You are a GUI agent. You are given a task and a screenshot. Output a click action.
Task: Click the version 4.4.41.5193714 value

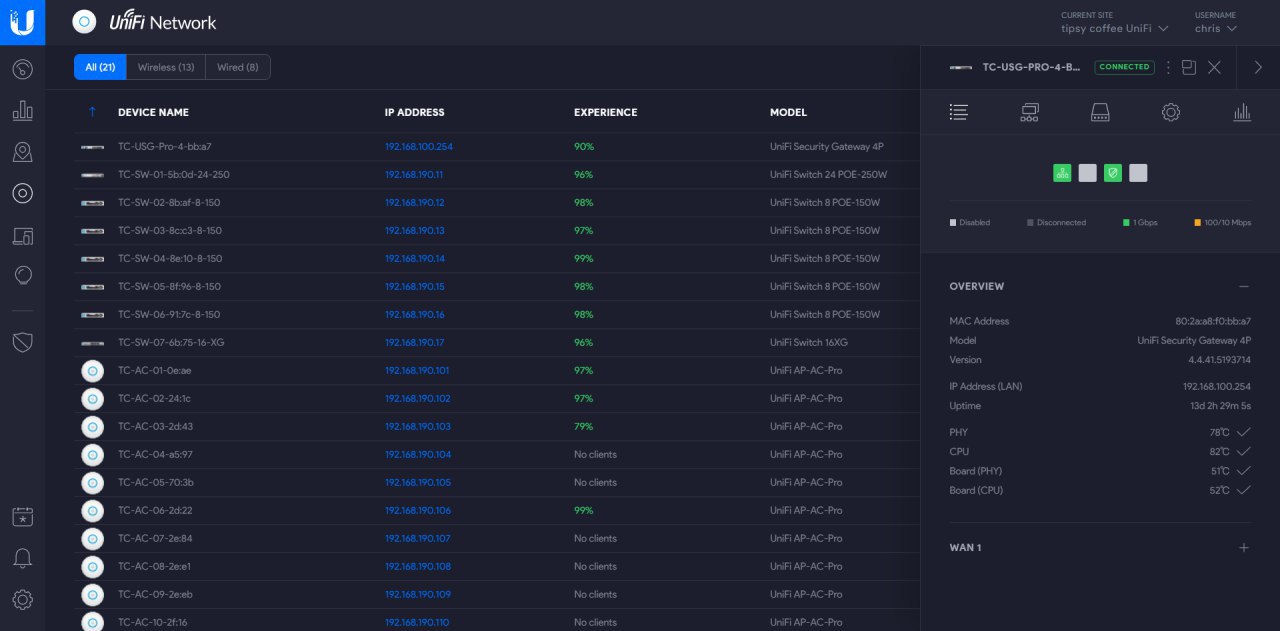[x=1219, y=360]
